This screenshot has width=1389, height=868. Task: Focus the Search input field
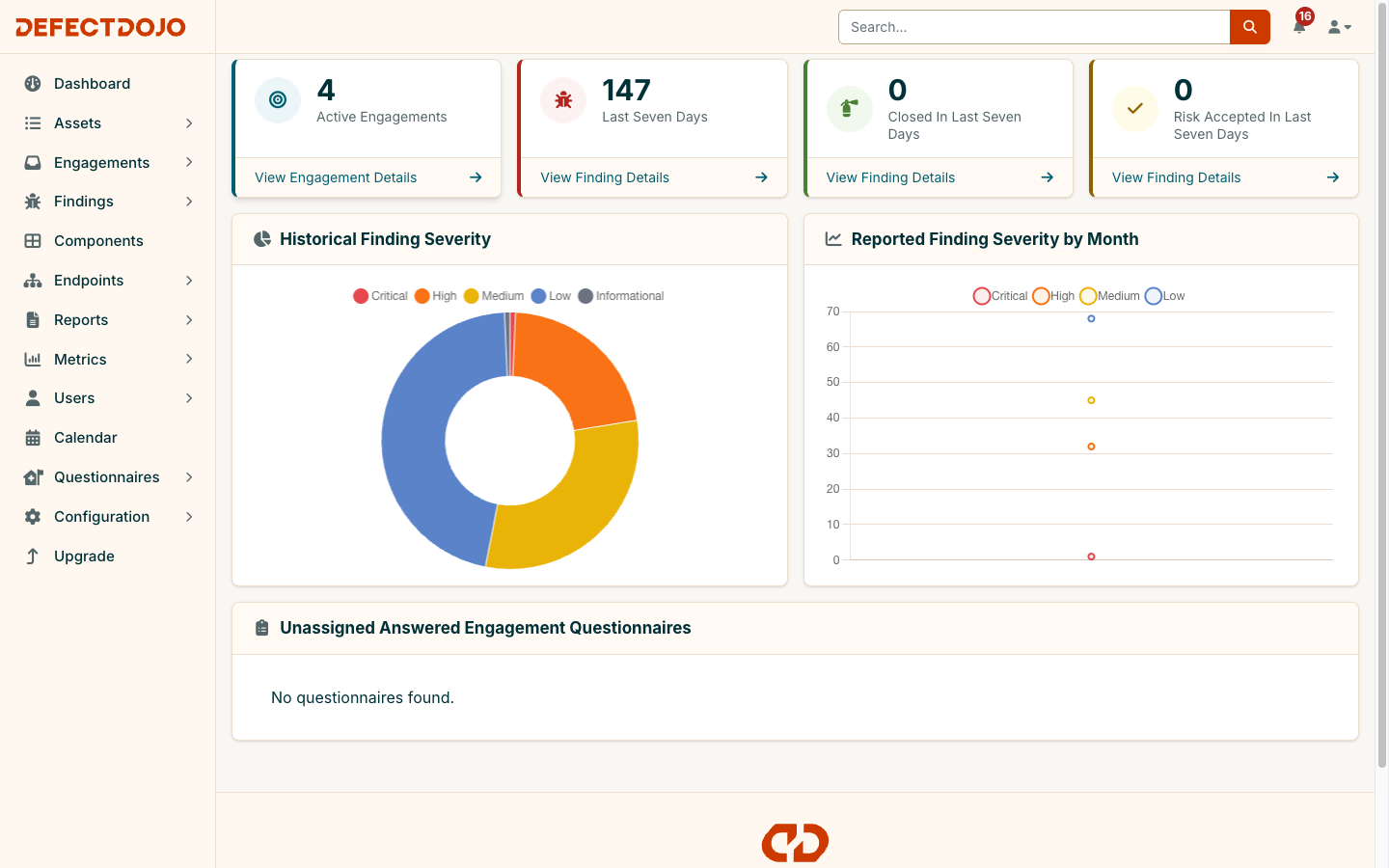pos(1034,27)
